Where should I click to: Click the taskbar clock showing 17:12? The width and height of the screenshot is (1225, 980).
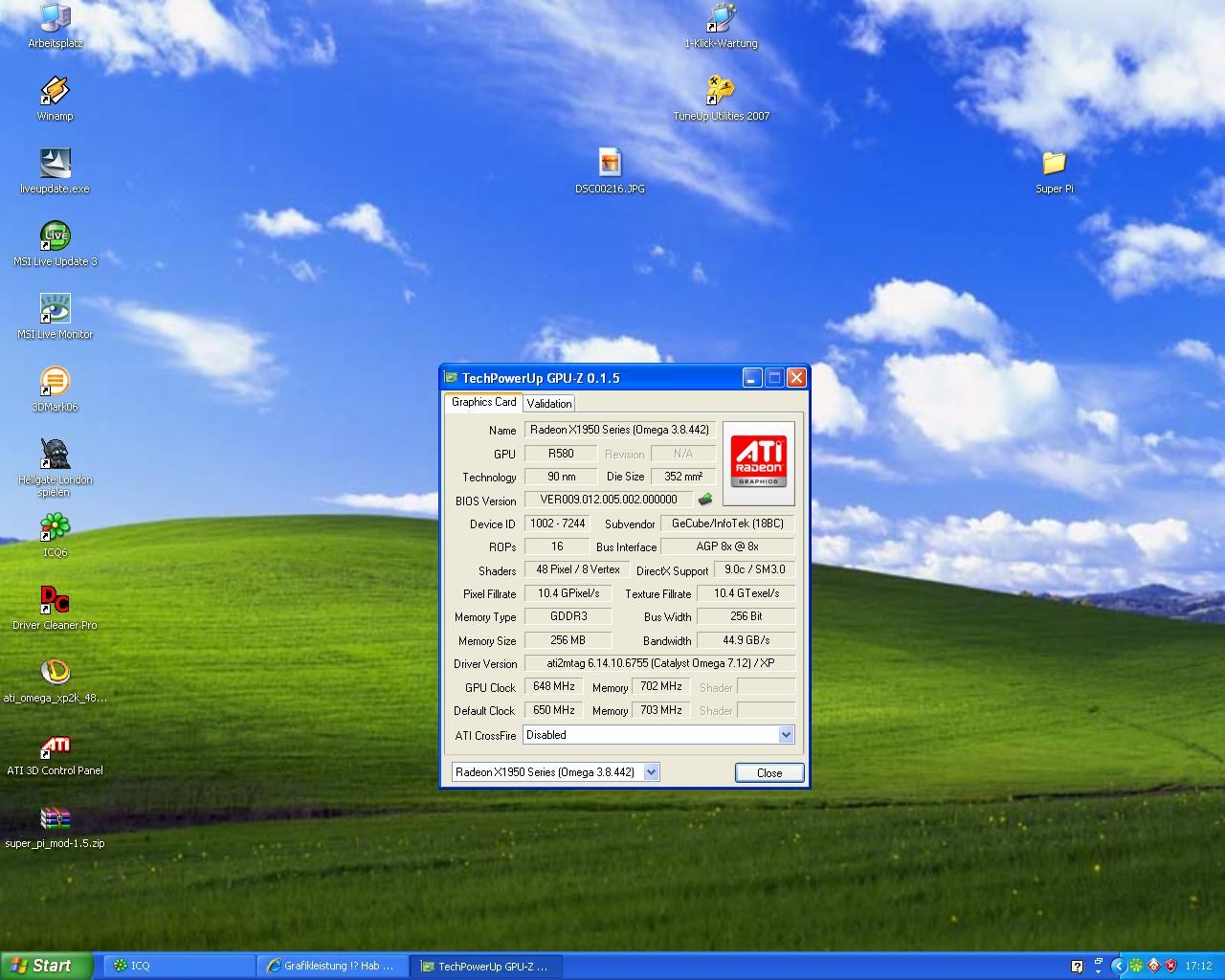(1198, 966)
